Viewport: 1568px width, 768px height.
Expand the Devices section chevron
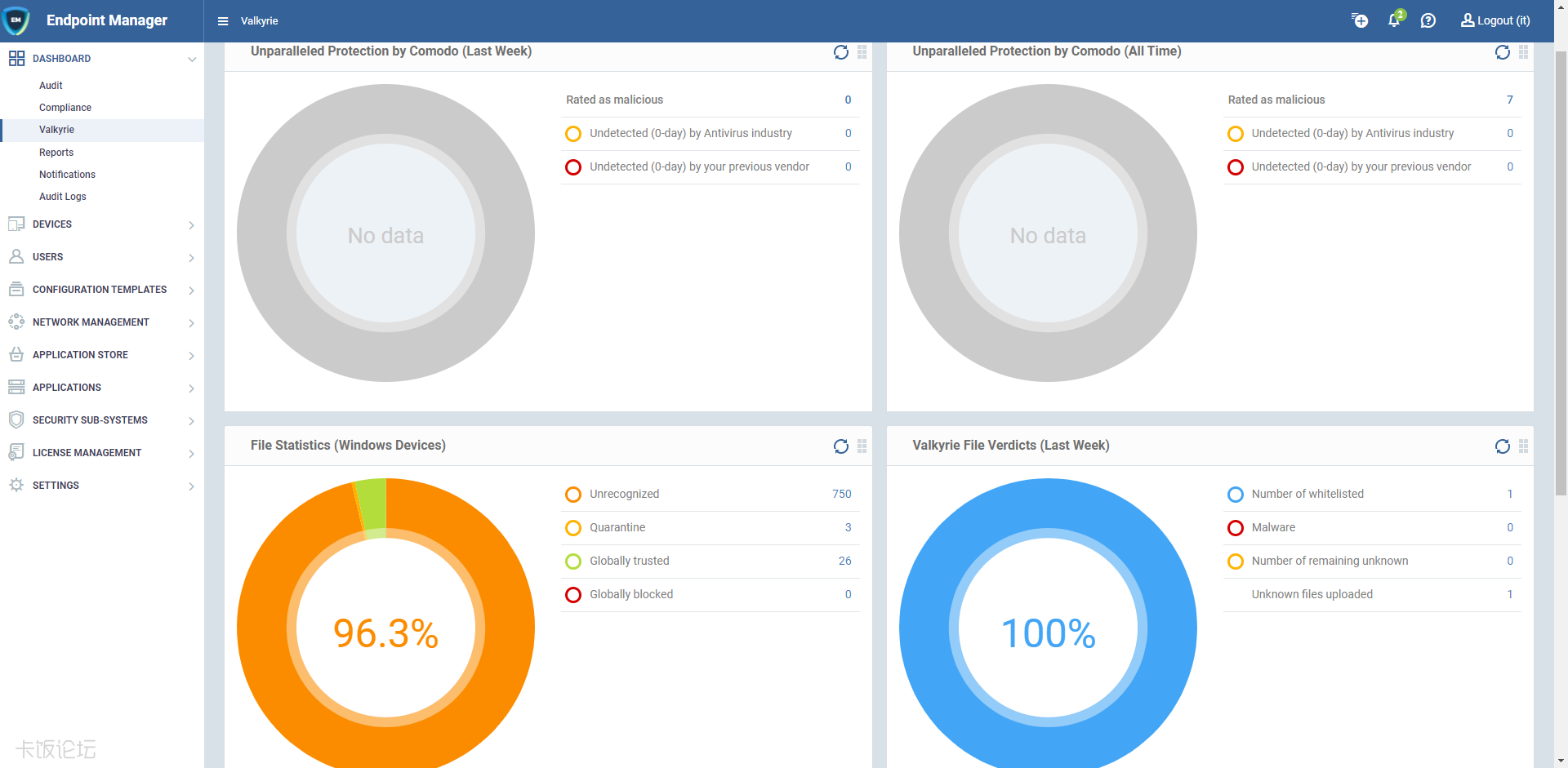click(x=192, y=225)
